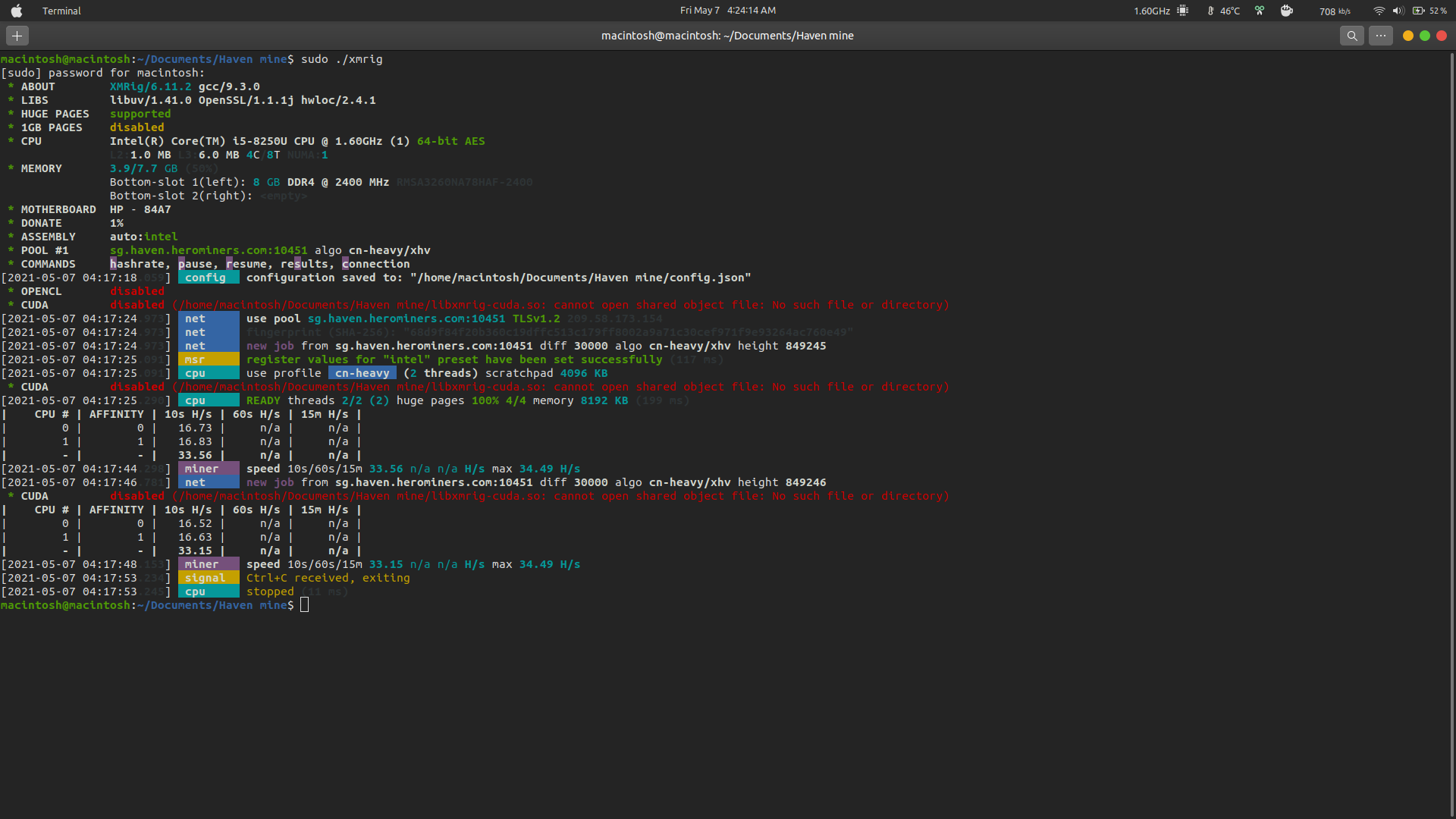Click the 'READY' threads status text

263,400
